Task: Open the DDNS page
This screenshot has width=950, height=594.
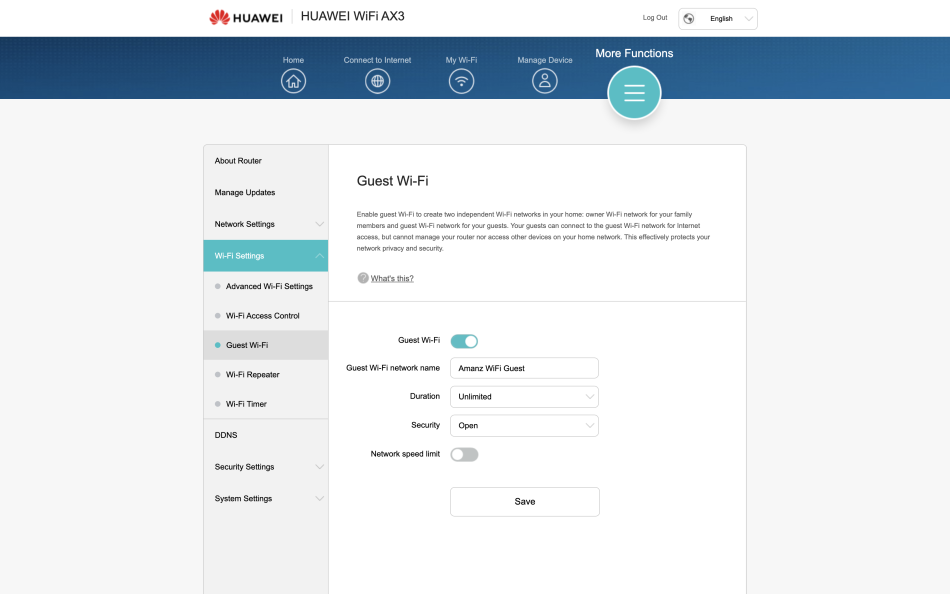Action: pyautogui.click(x=266, y=435)
